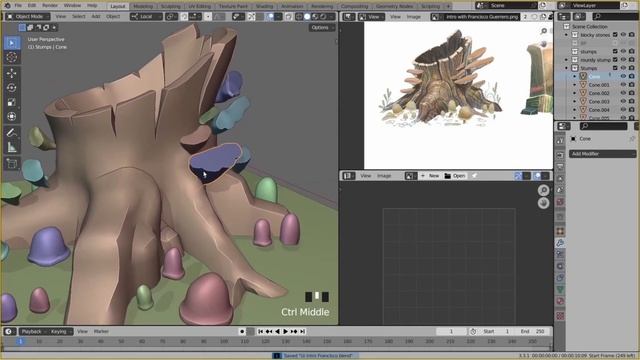Open Keying dropdown in timeline
This screenshot has width=640, height=360.
pos(61,331)
